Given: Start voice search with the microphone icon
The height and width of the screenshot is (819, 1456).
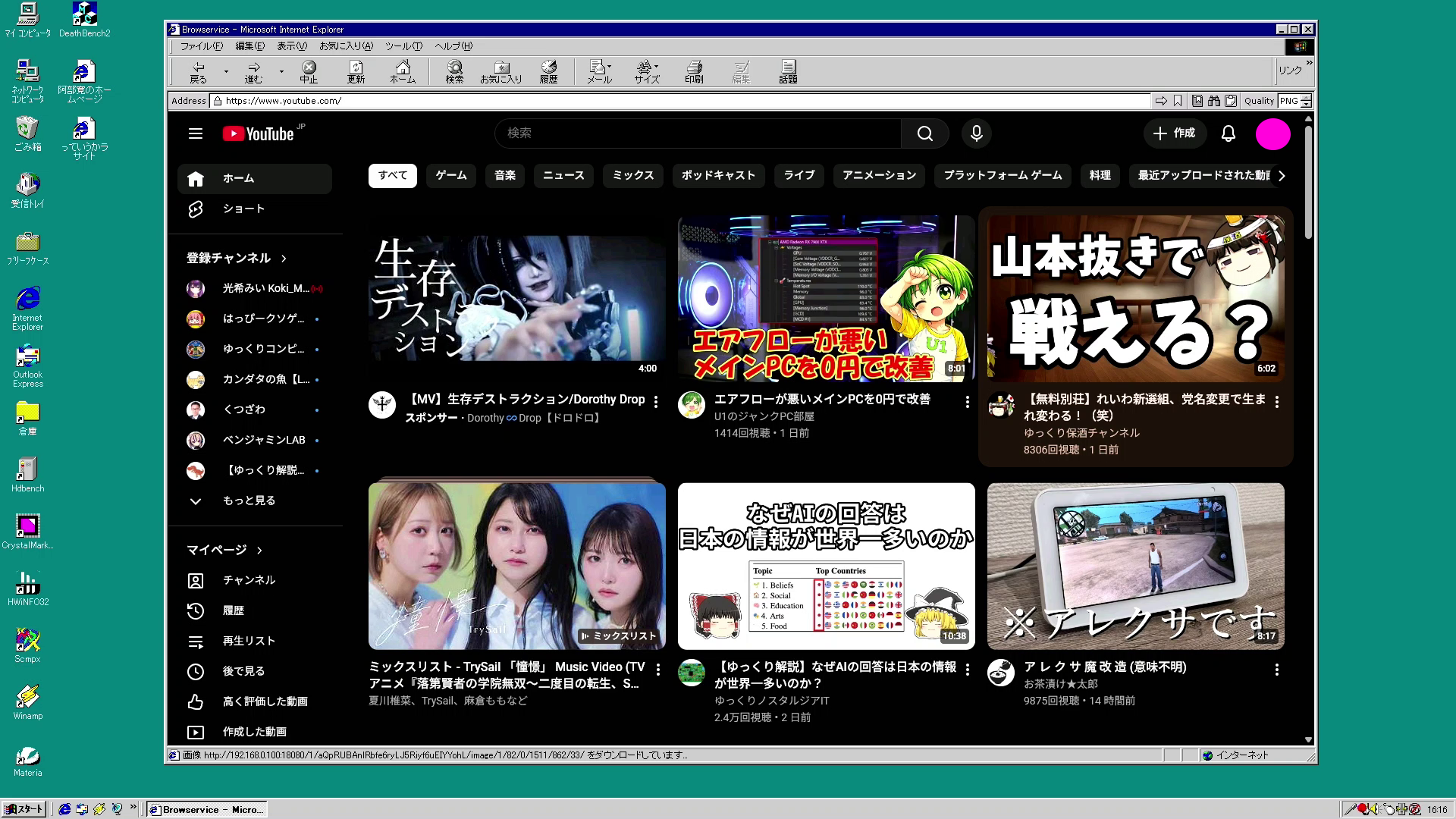Looking at the screenshot, I should coord(977,133).
